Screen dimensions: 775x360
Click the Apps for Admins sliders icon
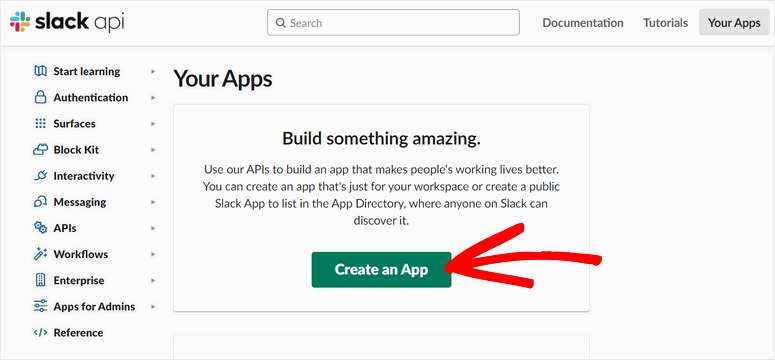40,307
